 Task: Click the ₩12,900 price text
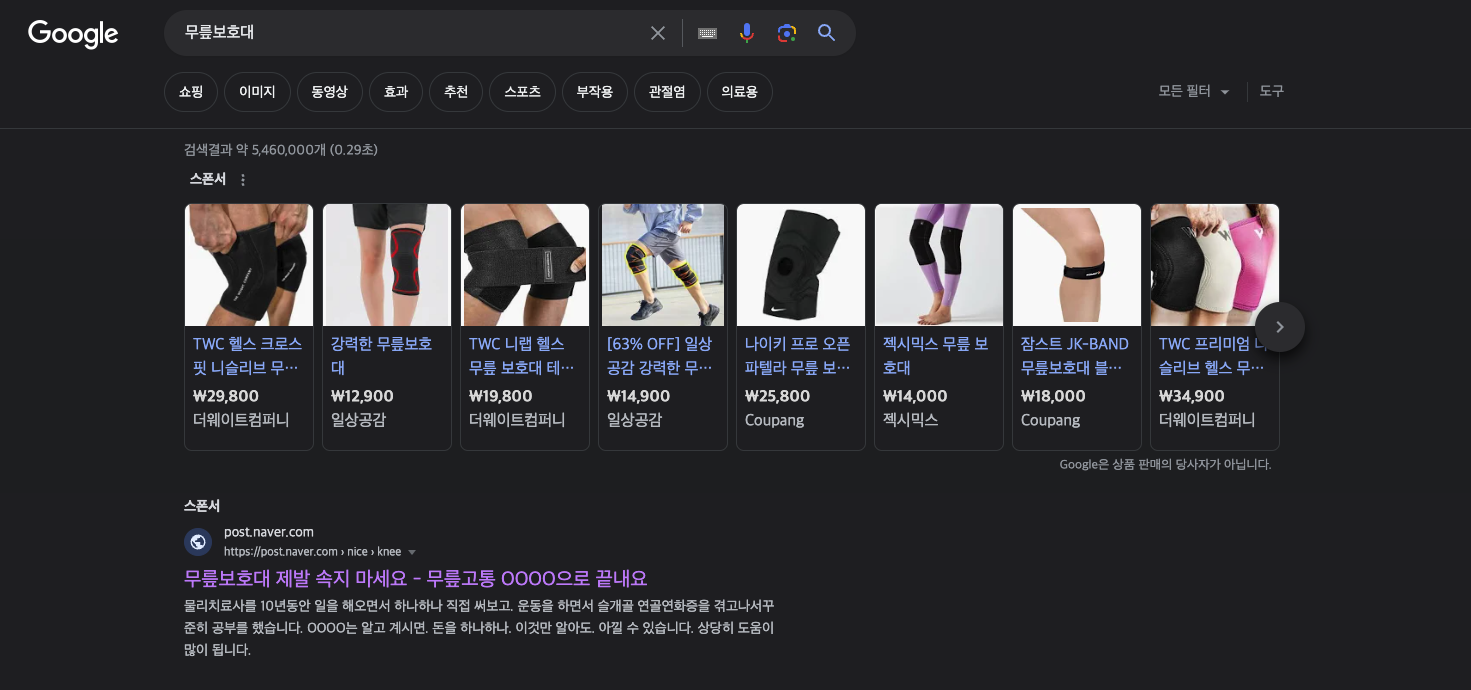point(362,396)
